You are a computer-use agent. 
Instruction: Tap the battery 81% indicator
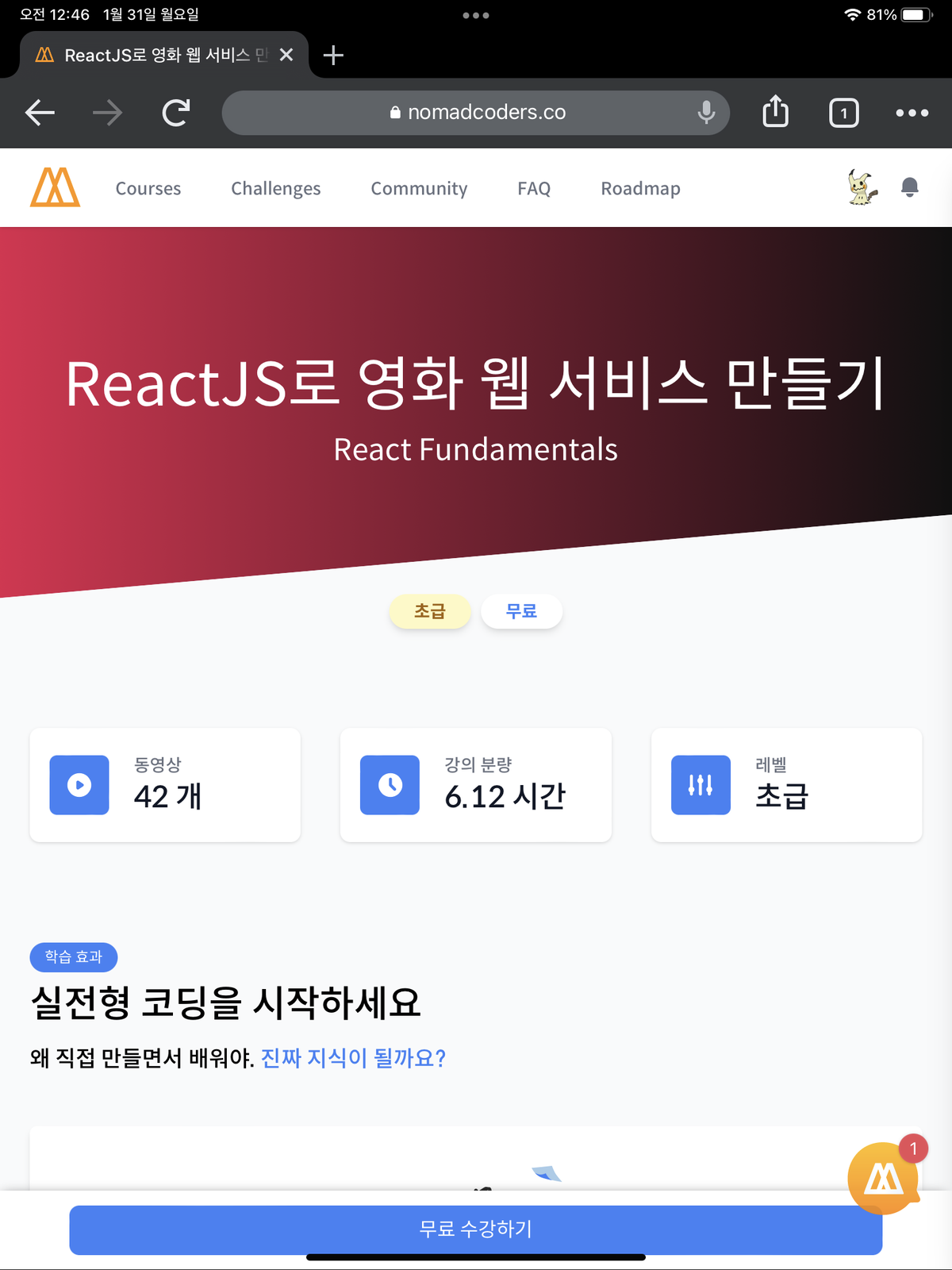899,14
